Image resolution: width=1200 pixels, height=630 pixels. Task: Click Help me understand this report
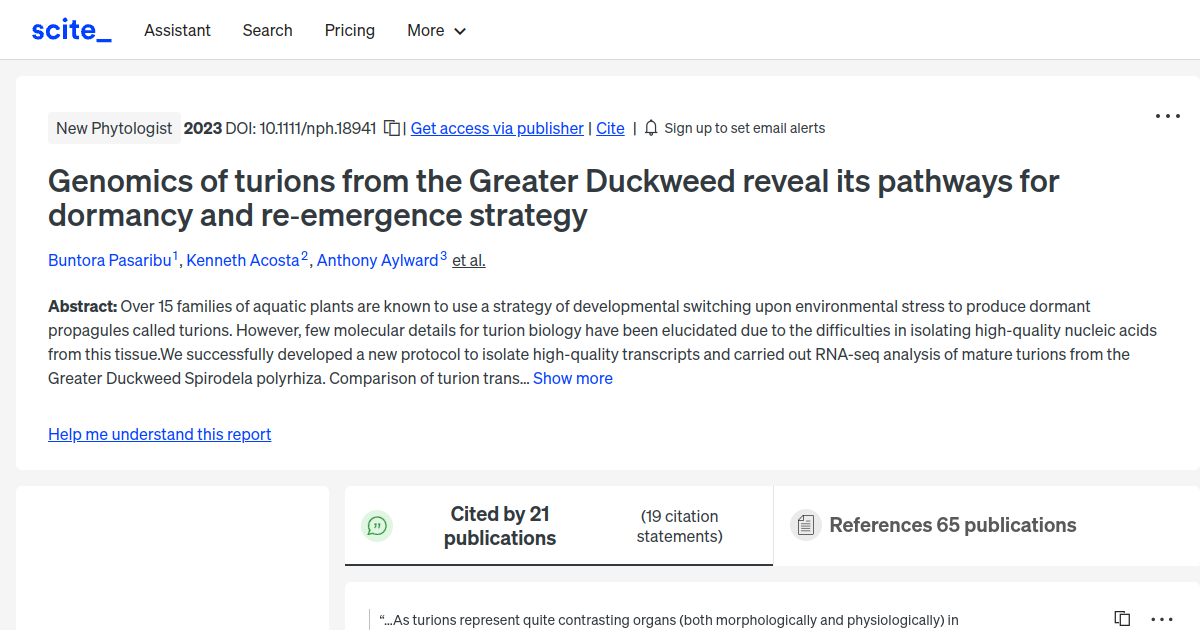(159, 434)
